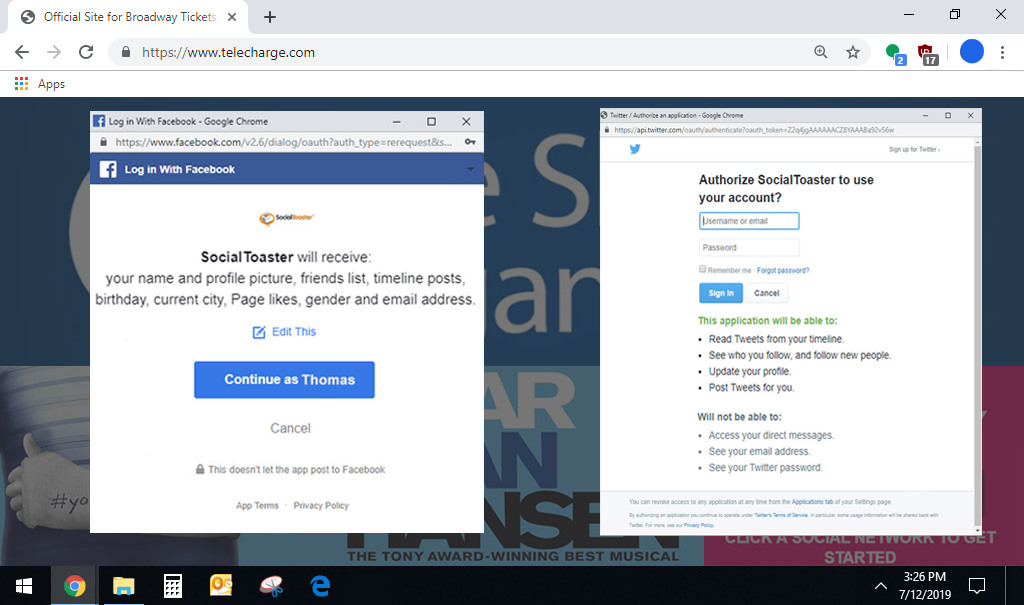Open Outlook from the taskbar

(221, 586)
